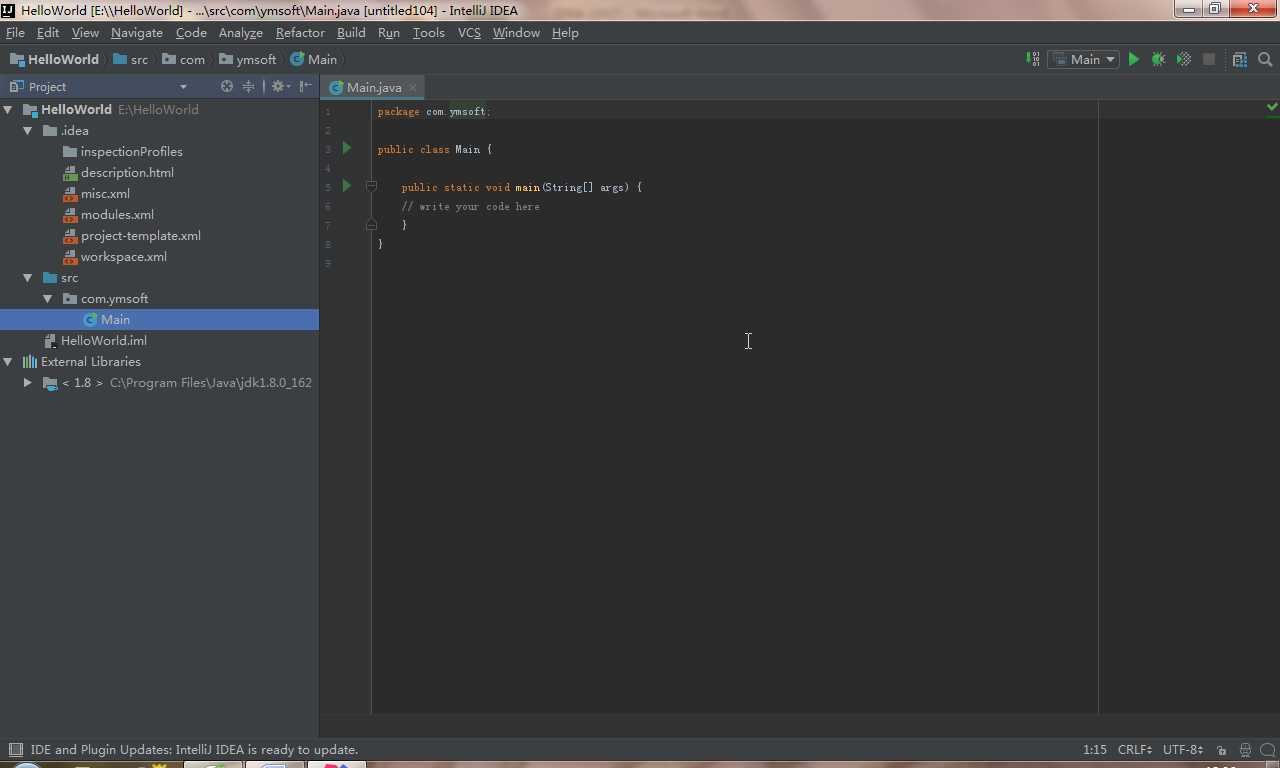Run Main with coverage icon
This screenshot has width=1280, height=768.
(x=1184, y=59)
